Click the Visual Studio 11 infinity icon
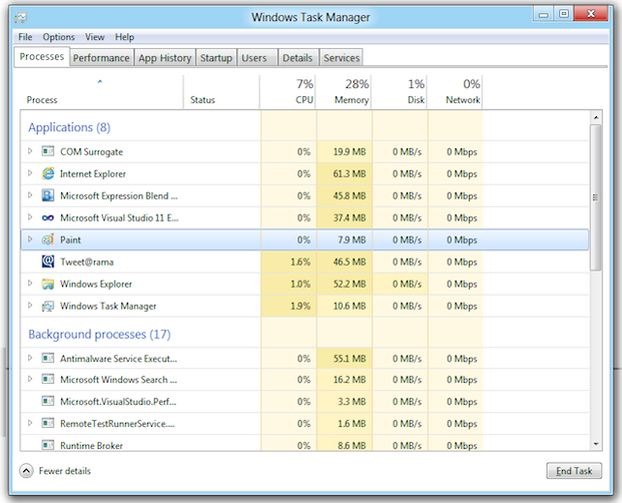 tap(48, 218)
